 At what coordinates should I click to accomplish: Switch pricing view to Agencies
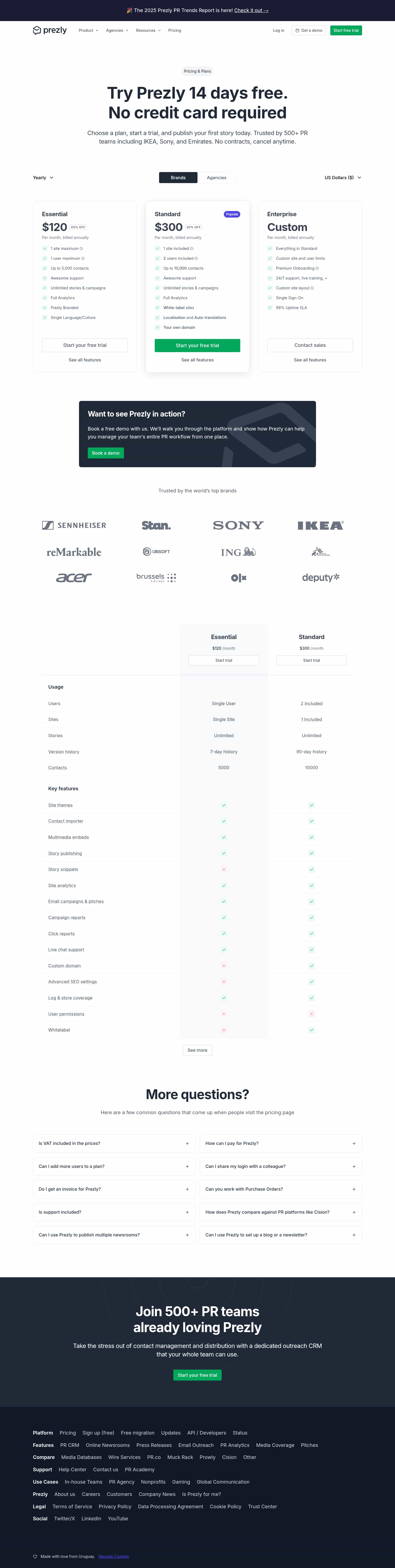[216, 178]
